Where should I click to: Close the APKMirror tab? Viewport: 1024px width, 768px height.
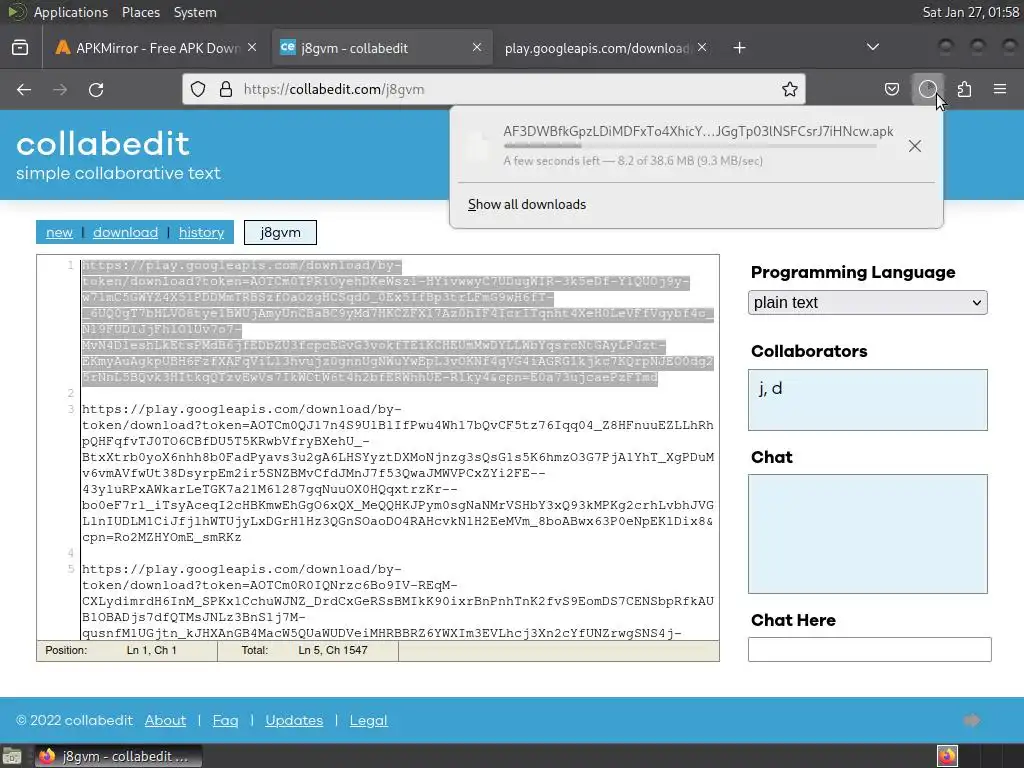(x=252, y=48)
